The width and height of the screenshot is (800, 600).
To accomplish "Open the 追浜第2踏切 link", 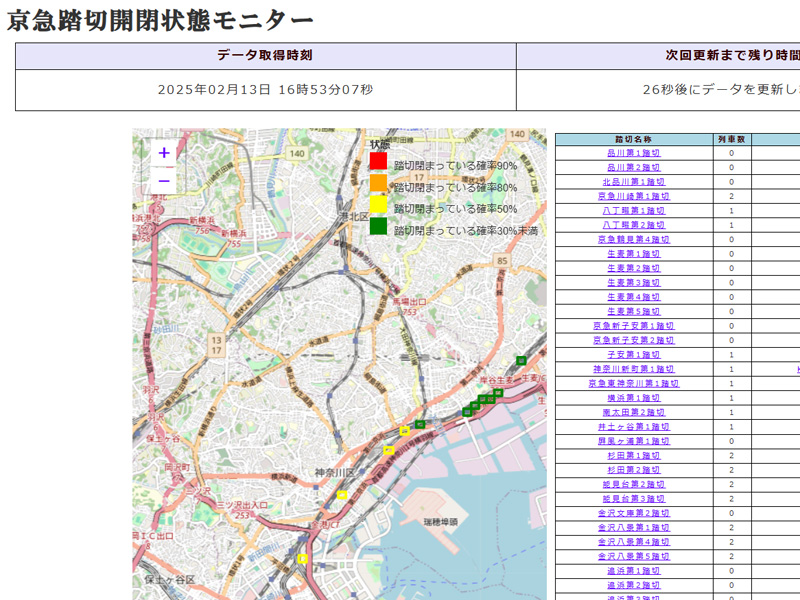I will 634,585.
